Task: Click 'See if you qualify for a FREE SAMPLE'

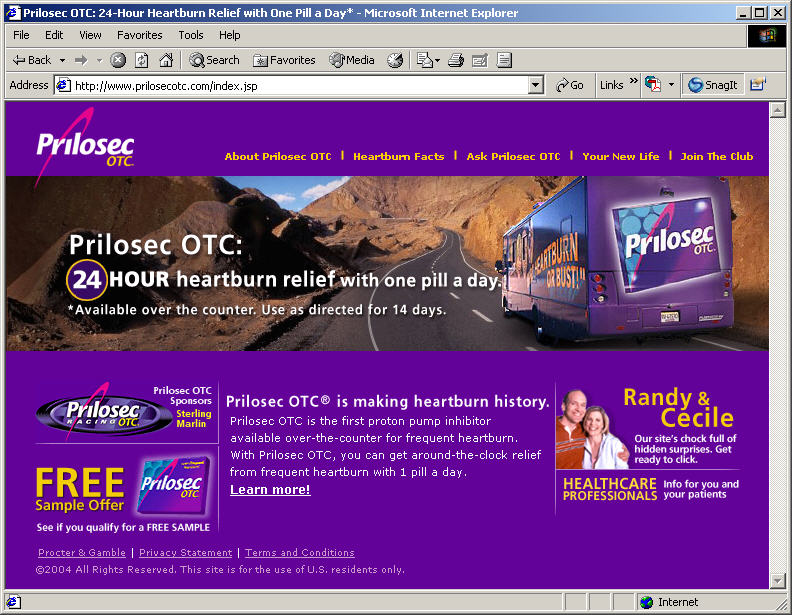Action: (123, 527)
